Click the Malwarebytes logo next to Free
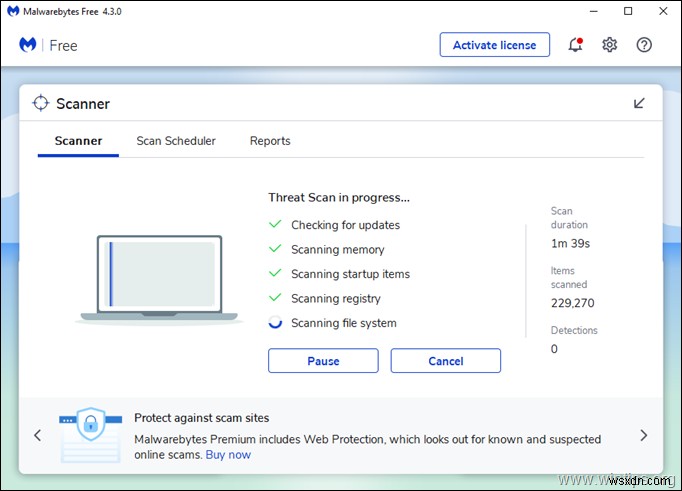The image size is (682, 491). coord(28,45)
